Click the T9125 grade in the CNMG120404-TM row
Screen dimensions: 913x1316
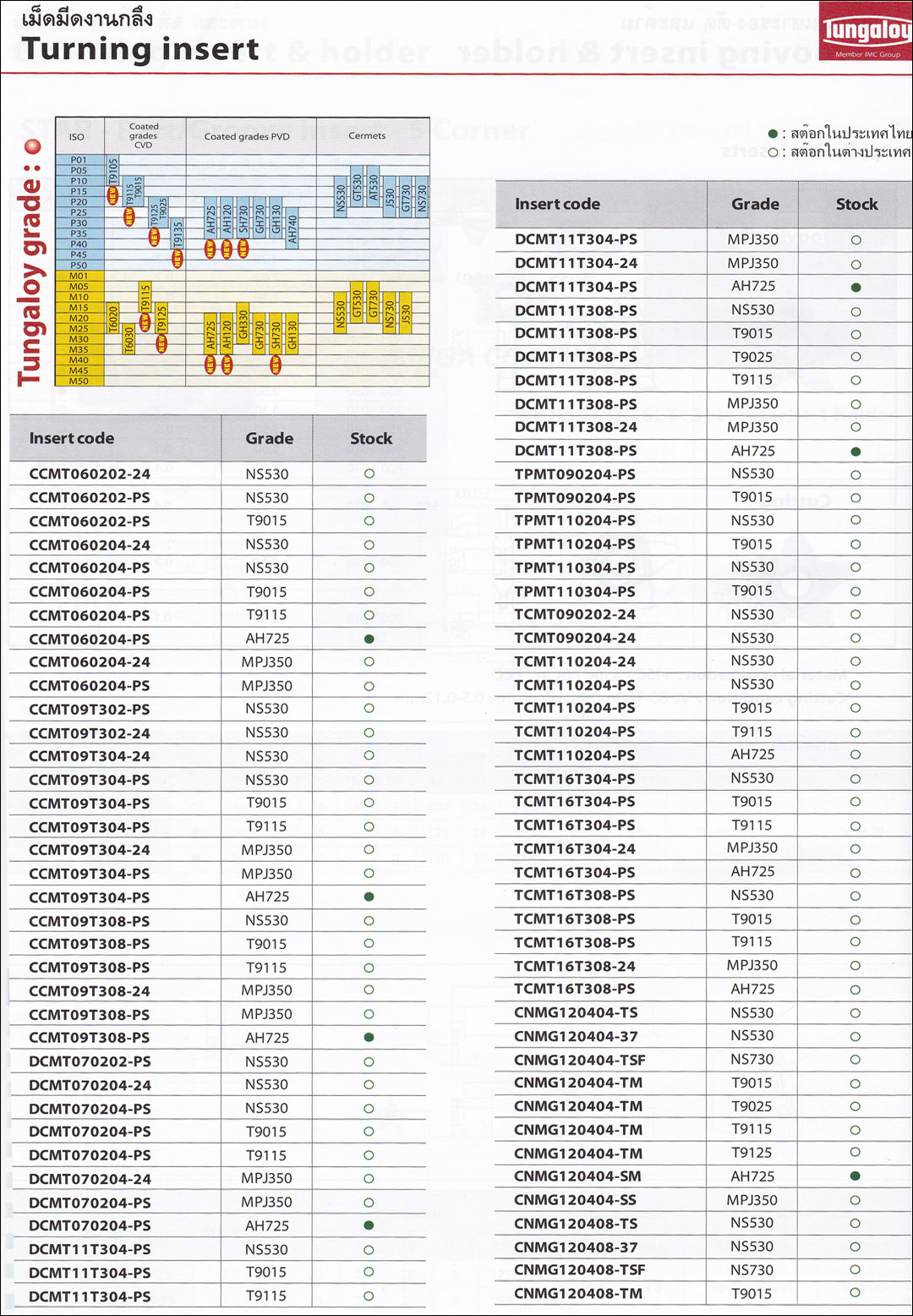(x=752, y=1152)
